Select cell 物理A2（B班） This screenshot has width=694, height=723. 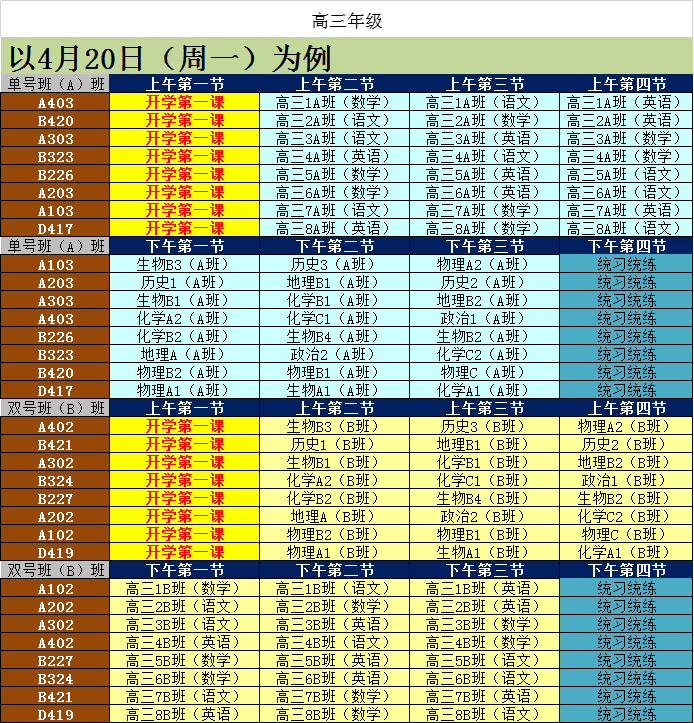626,426
